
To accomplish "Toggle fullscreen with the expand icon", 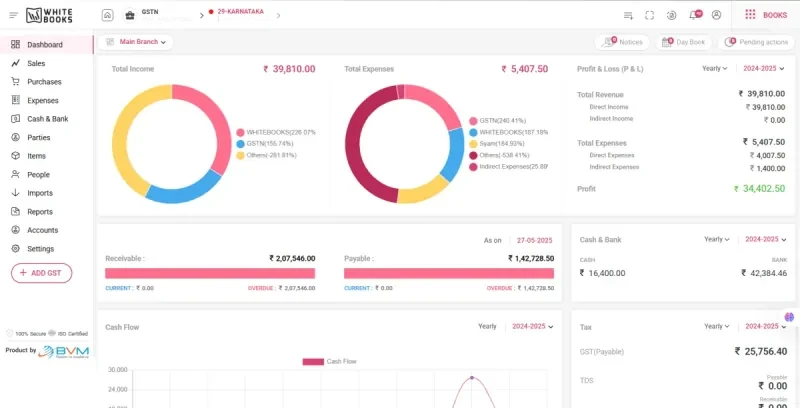I will coord(649,15).
